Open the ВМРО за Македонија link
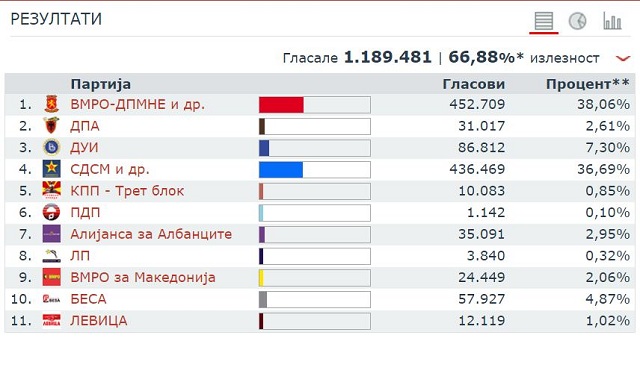 [143, 277]
